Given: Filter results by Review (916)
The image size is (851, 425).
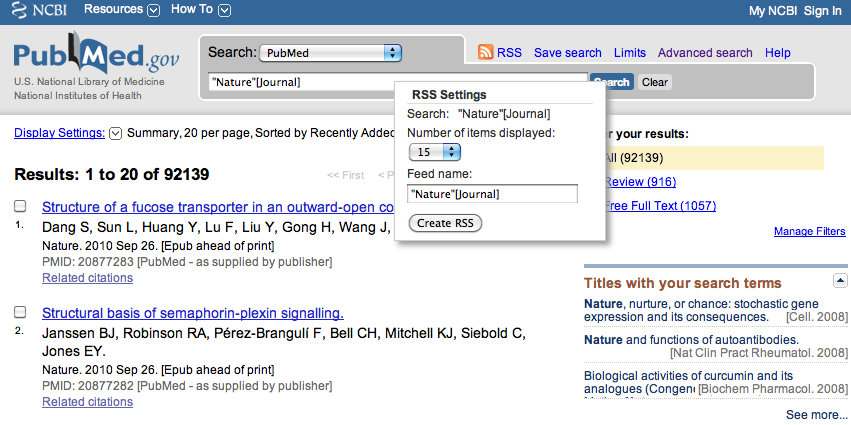Looking at the screenshot, I should tap(640, 182).
